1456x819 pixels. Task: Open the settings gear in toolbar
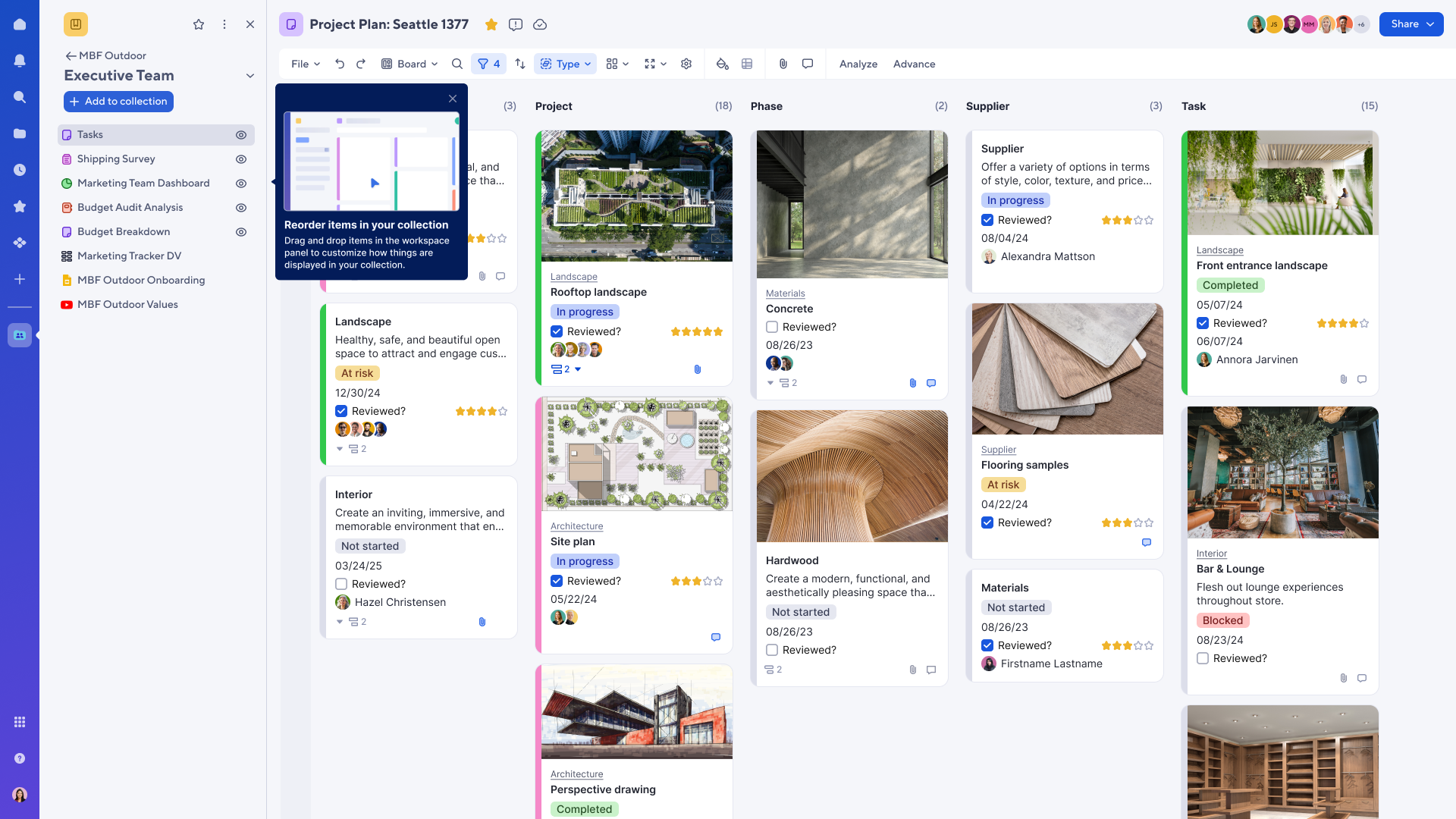coord(686,64)
